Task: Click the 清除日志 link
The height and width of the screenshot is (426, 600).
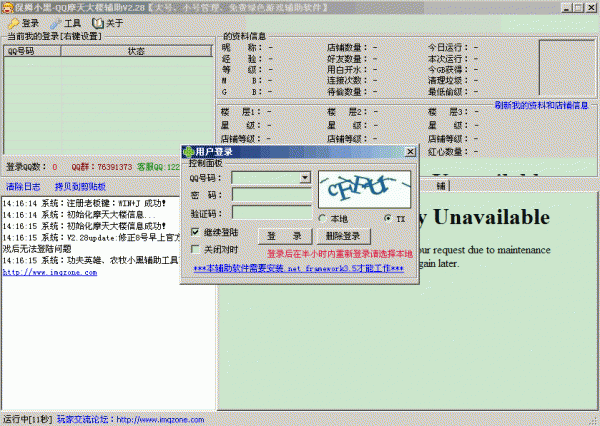Action: click(x=23, y=187)
